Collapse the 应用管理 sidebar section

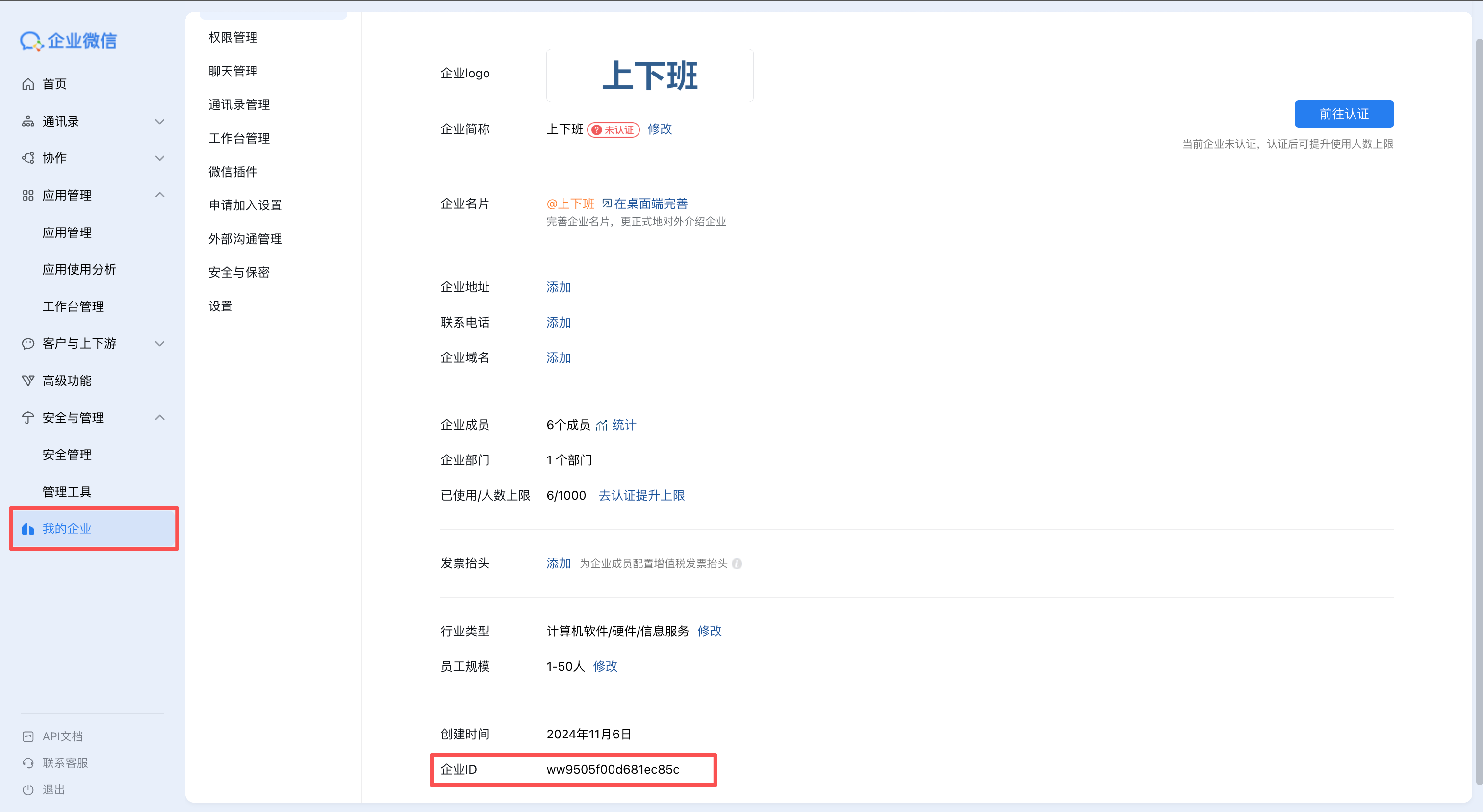pos(160,195)
